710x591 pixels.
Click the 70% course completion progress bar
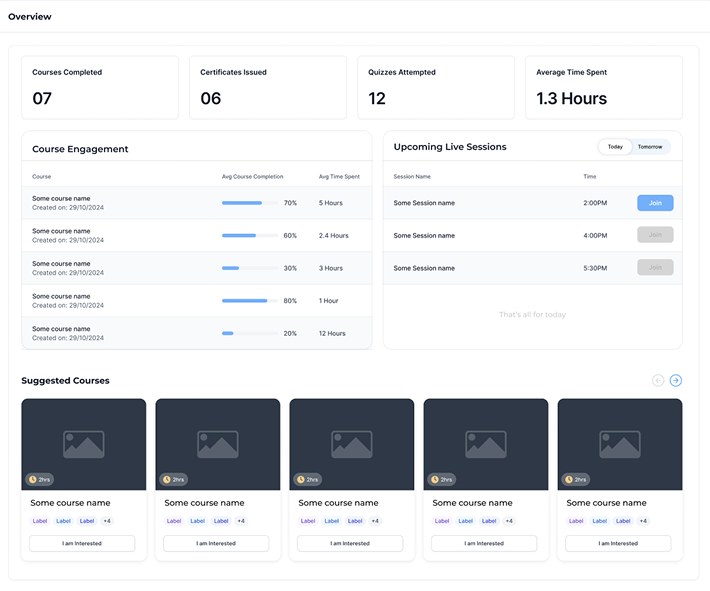[249, 203]
